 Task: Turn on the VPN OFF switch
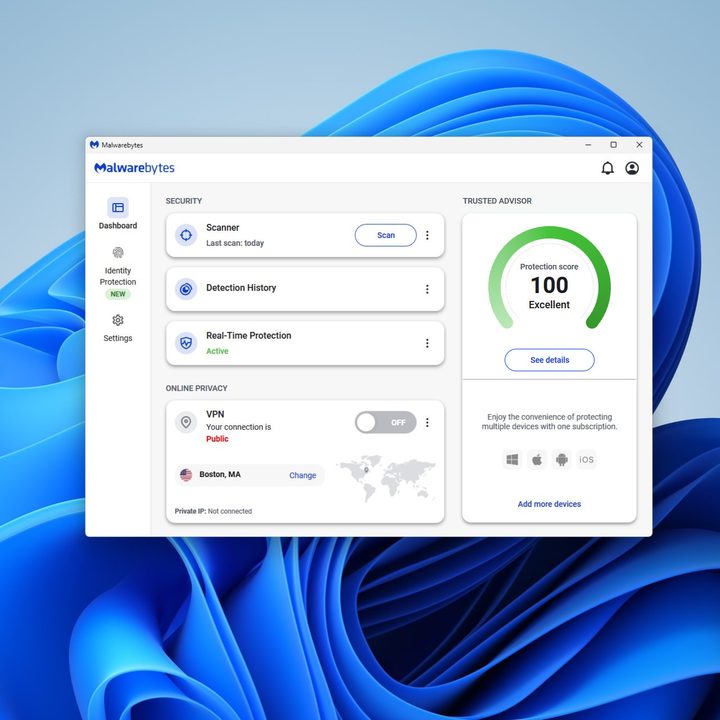386,422
